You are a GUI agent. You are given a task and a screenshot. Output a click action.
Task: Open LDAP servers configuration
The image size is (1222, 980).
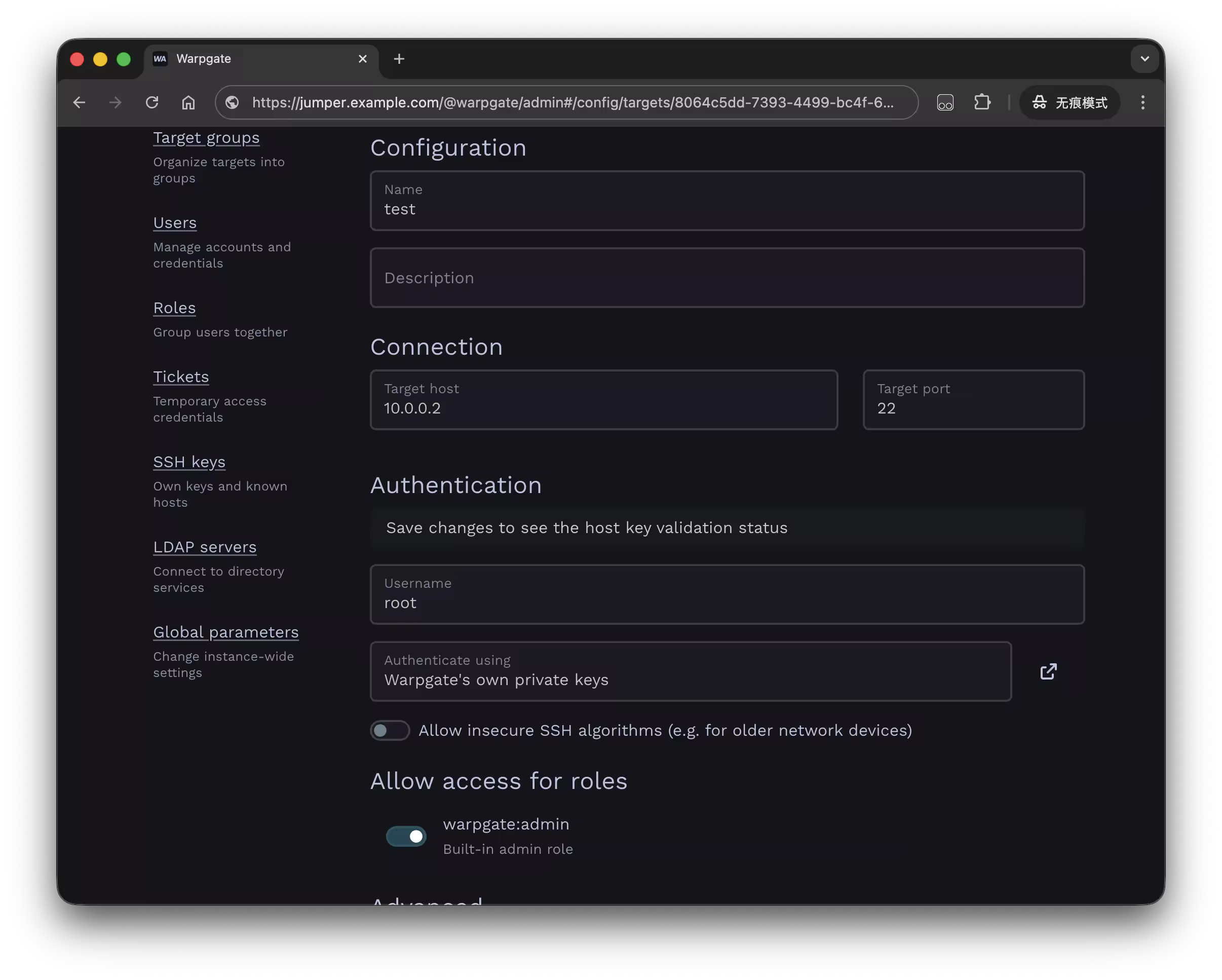(205, 547)
